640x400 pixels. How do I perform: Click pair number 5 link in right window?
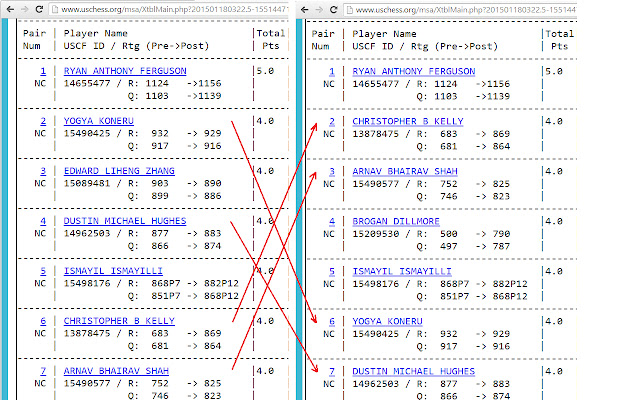click(x=332, y=271)
